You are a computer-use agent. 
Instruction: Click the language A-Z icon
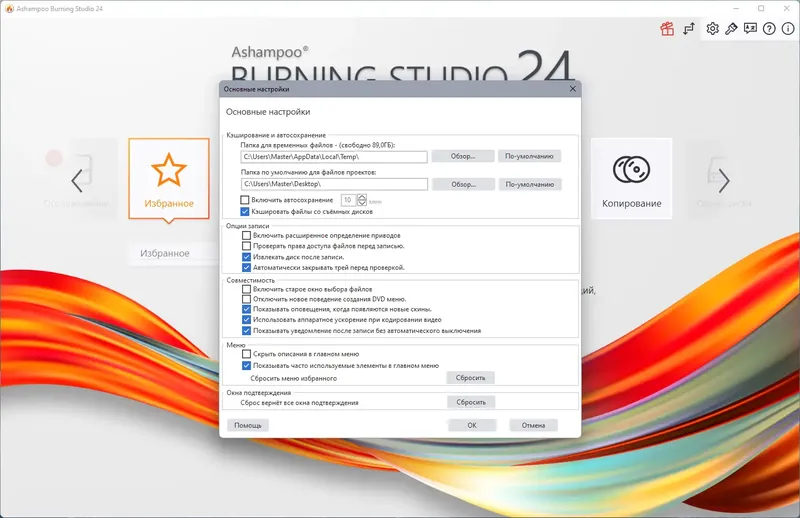(x=750, y=29)
